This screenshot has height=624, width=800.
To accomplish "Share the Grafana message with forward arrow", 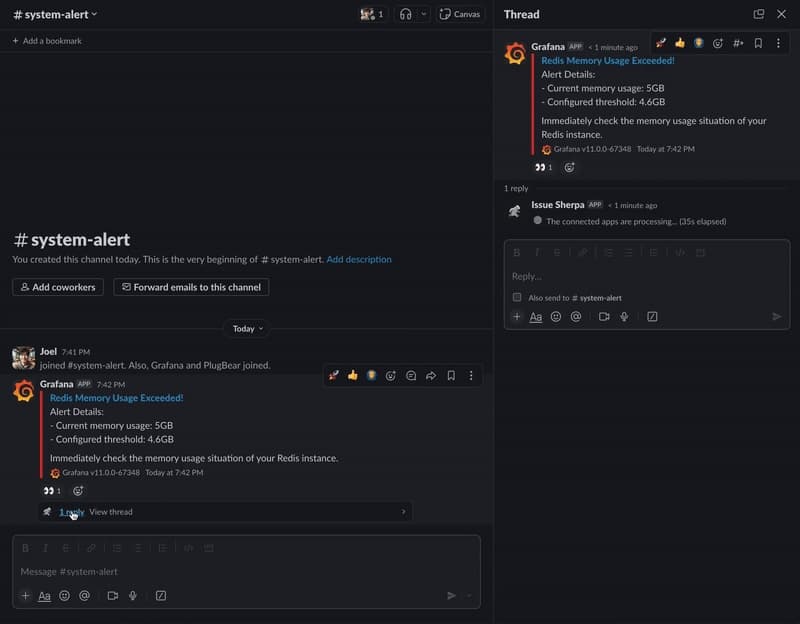I will [431, 376].
